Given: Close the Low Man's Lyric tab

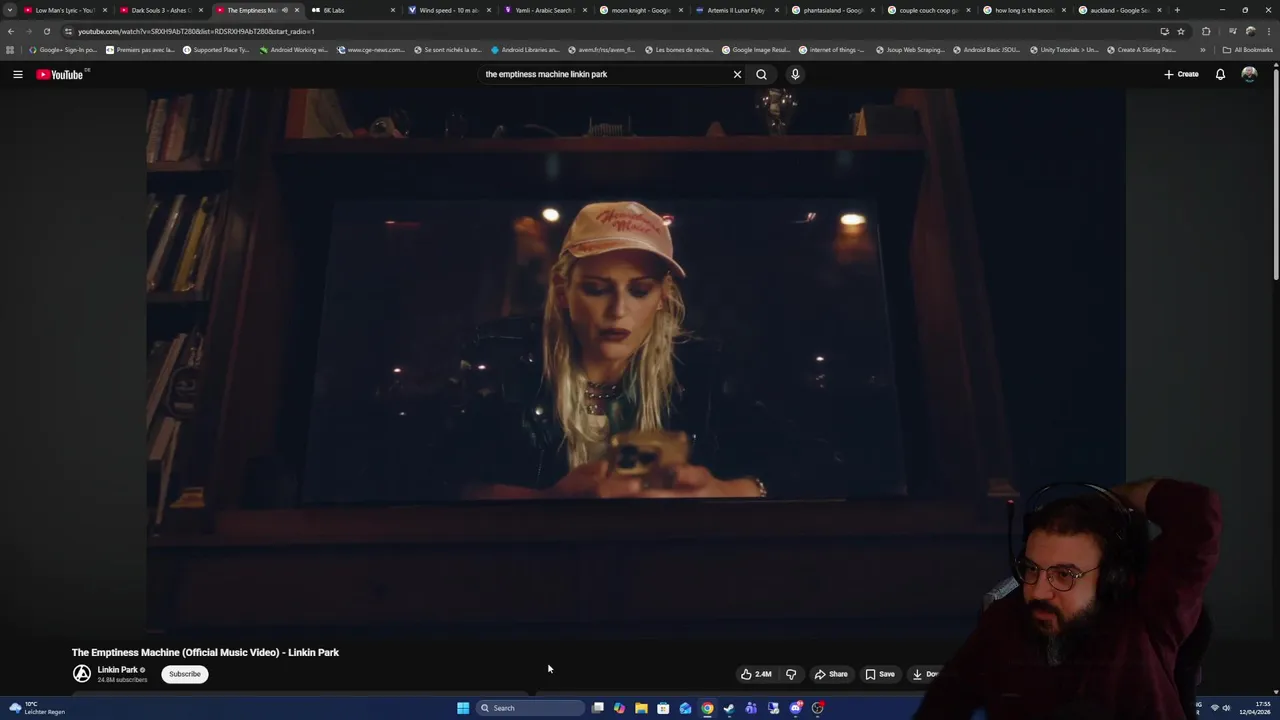Looking at the screenshot, I should pos(105,10).
